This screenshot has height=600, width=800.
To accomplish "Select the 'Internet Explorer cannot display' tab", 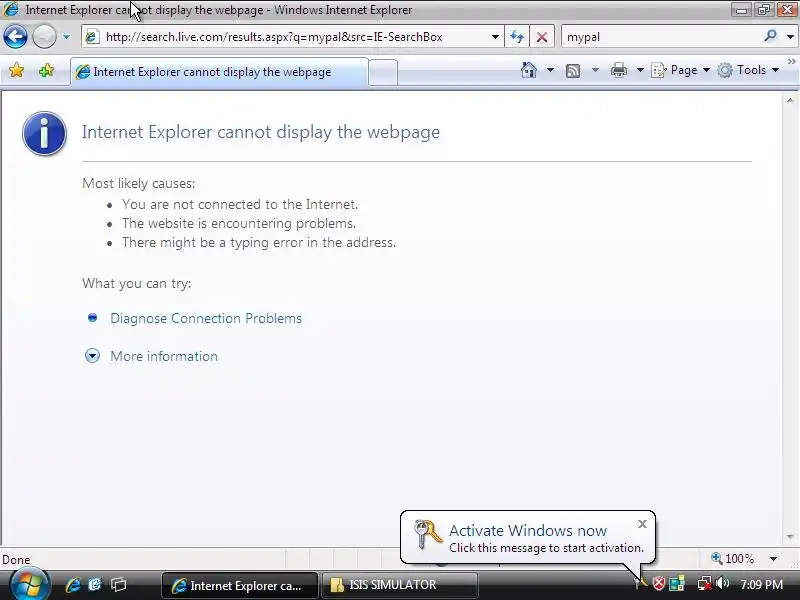I will pos(219,72).
